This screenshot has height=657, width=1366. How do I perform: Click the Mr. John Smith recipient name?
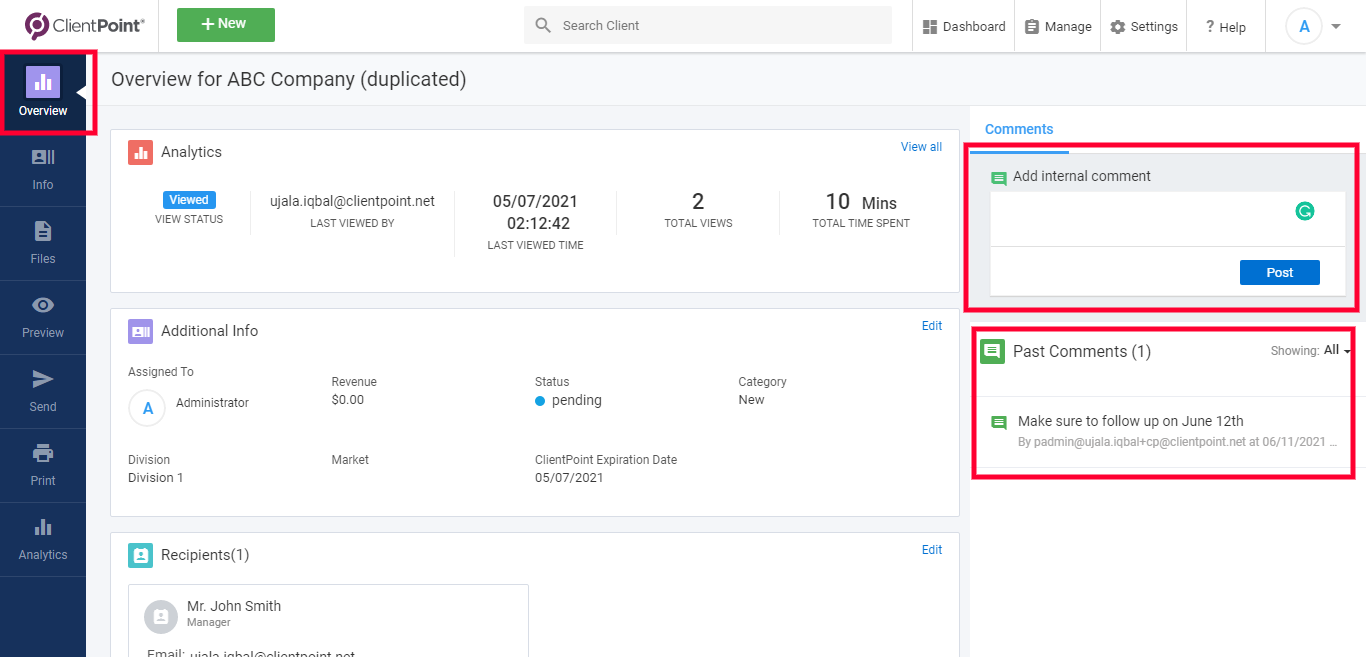point(234,606)
